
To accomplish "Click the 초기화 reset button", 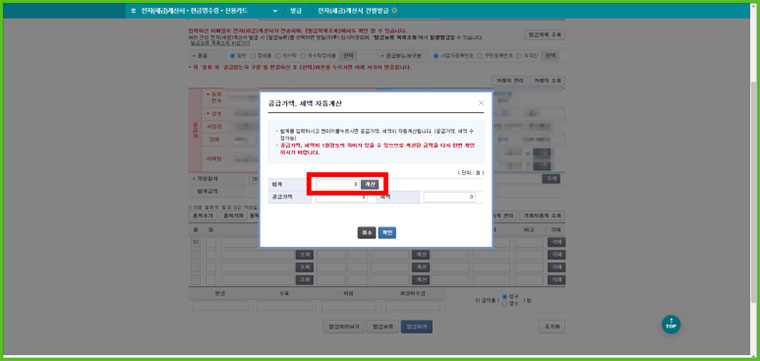I will tap(552, 327).
